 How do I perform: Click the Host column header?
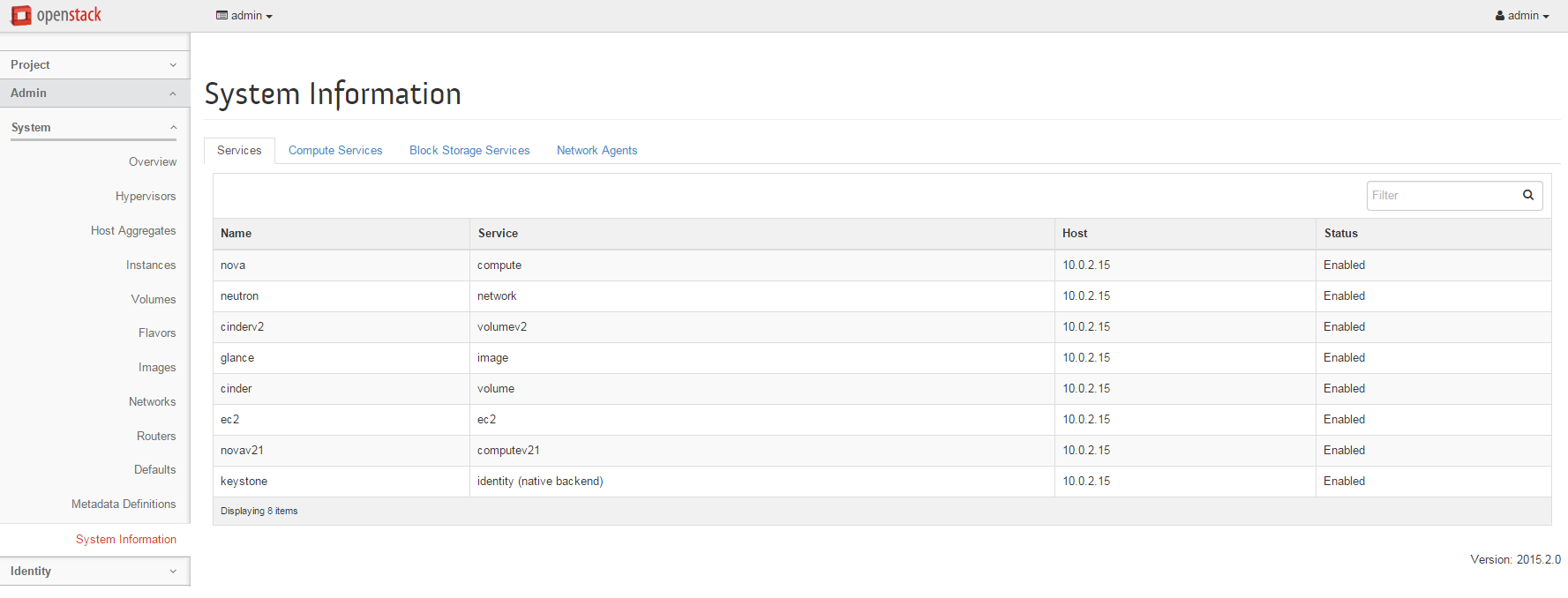point(1185,233)
